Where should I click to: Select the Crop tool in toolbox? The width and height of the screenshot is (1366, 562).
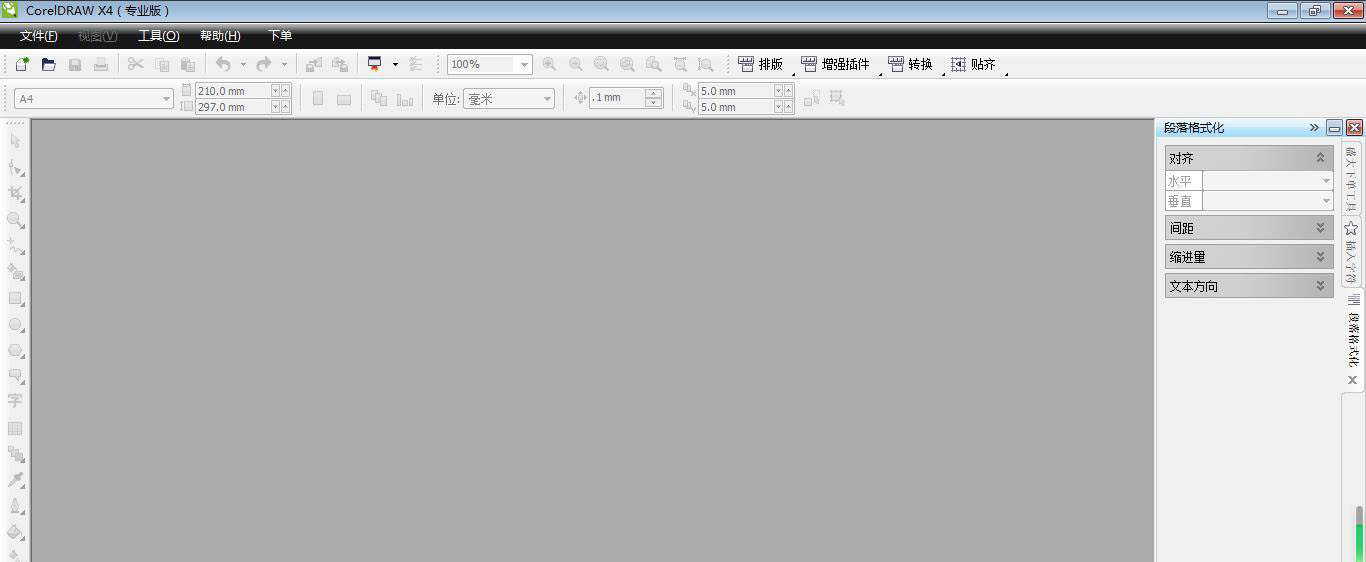[x=15, y=193]
